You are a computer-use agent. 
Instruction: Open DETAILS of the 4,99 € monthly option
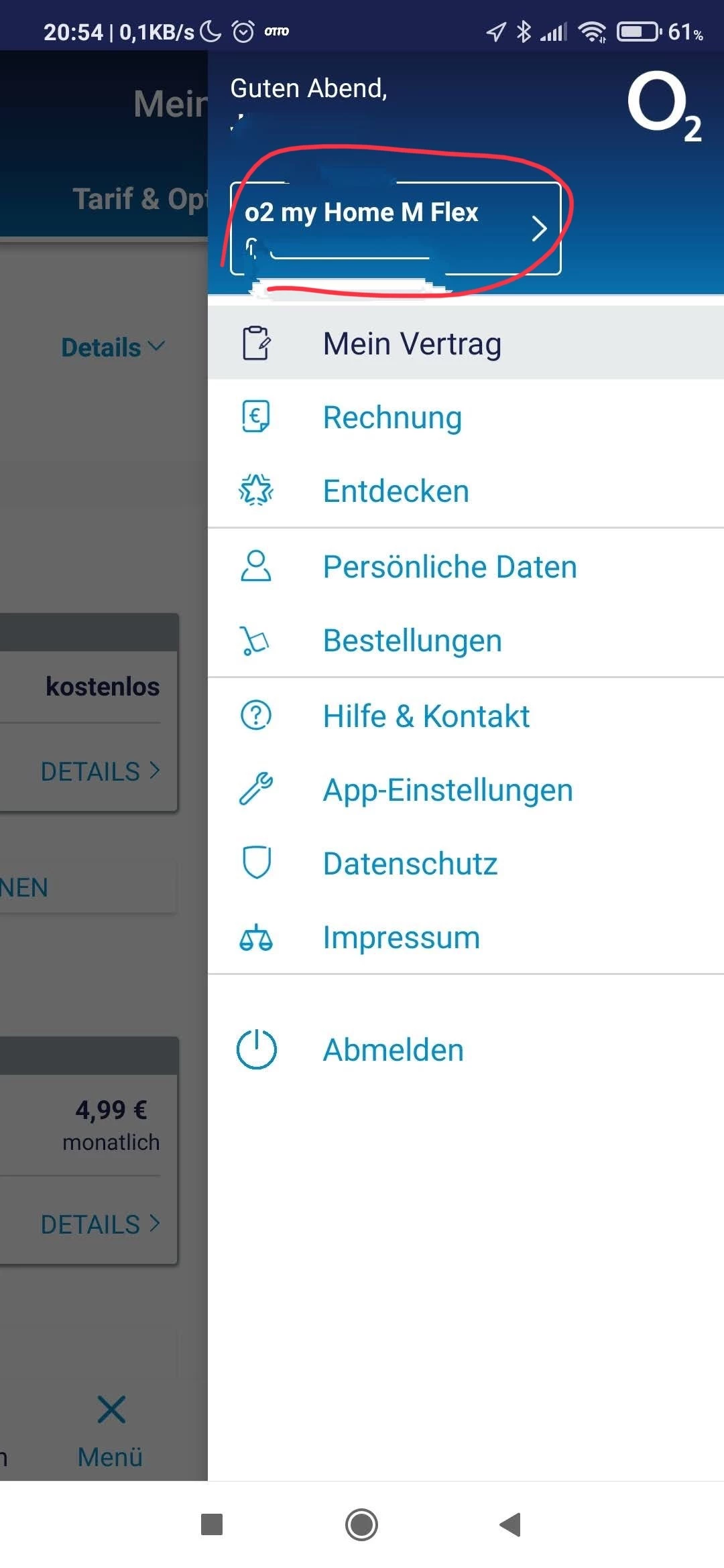100,1224
